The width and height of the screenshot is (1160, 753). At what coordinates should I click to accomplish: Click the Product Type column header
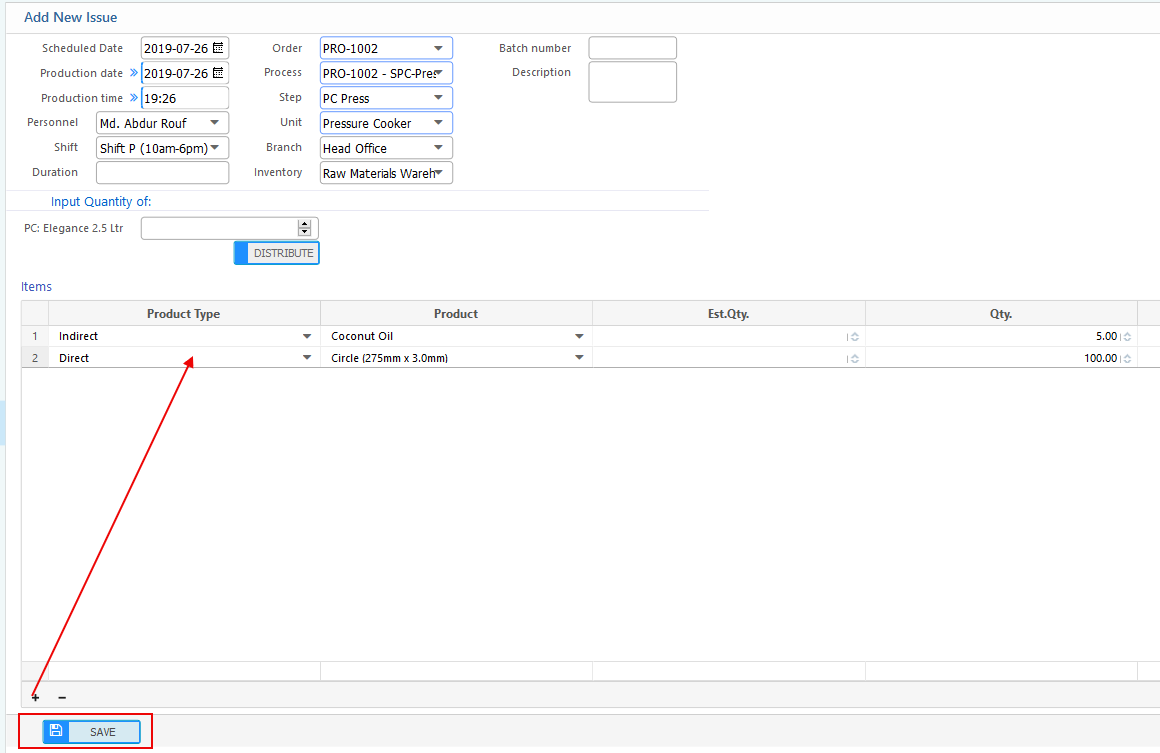[183, 314]
